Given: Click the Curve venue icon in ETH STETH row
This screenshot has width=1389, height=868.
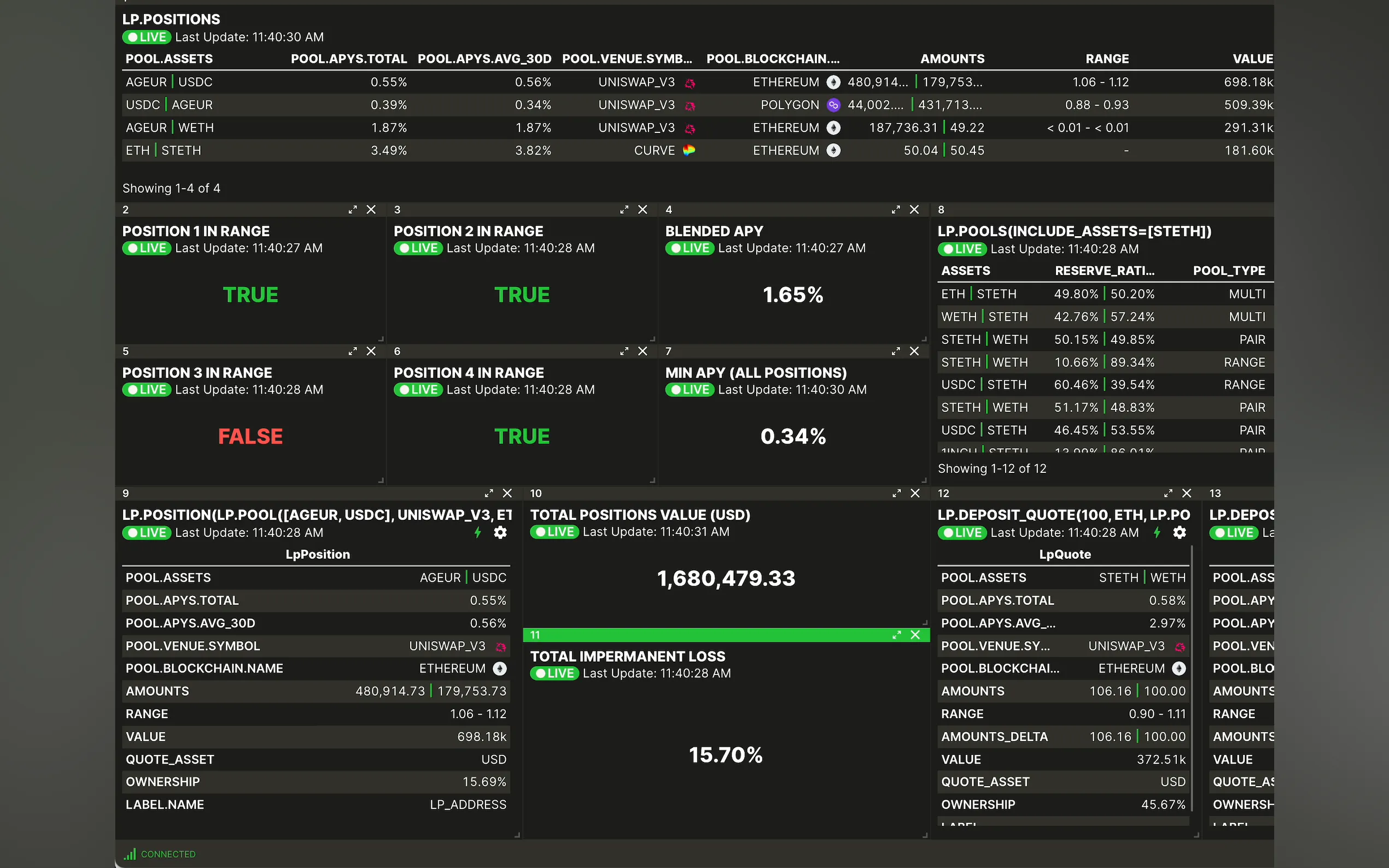Looking at the screenshot, I should (x=689, y=150).
